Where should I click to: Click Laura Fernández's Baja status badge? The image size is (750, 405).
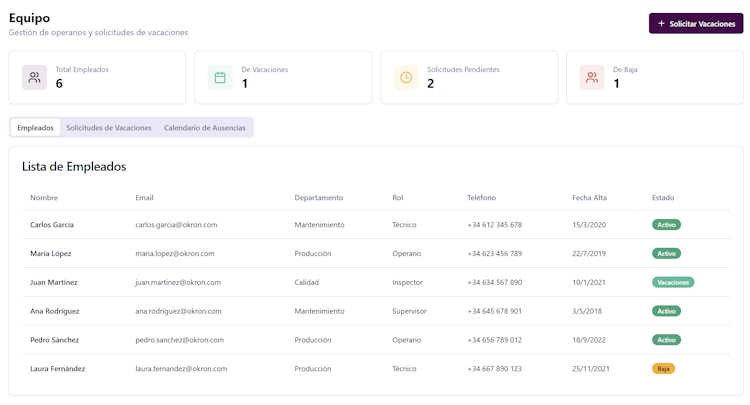(x=663, y=369)
